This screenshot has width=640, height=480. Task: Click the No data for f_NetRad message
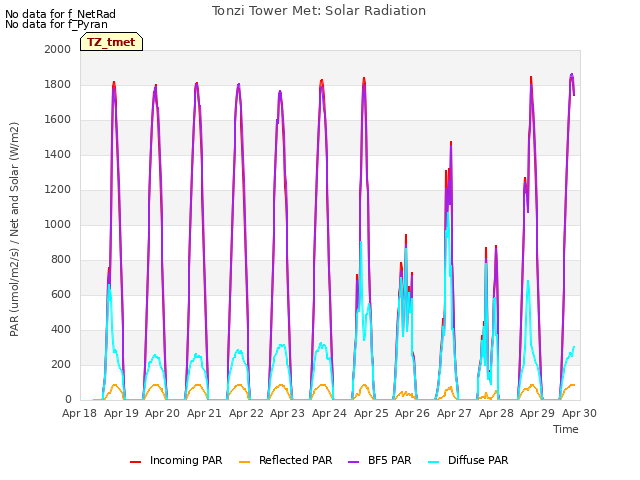click(60, 14)
